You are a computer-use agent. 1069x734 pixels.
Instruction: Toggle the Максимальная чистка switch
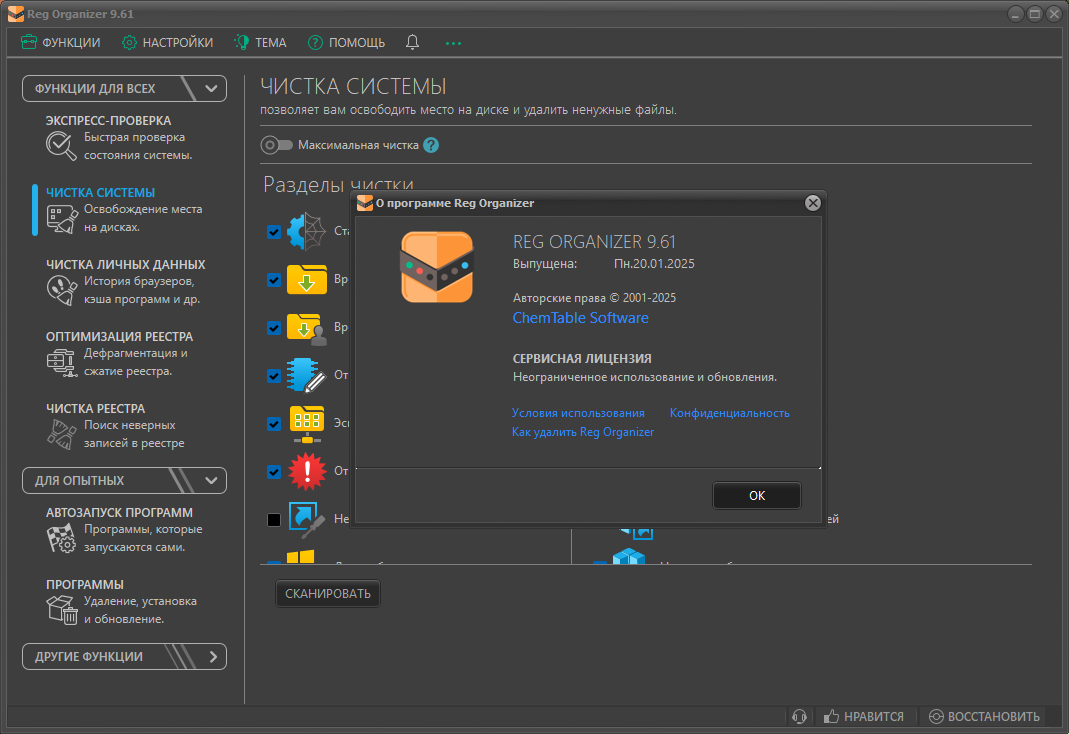pyautogui.click(x=276, y=145)
